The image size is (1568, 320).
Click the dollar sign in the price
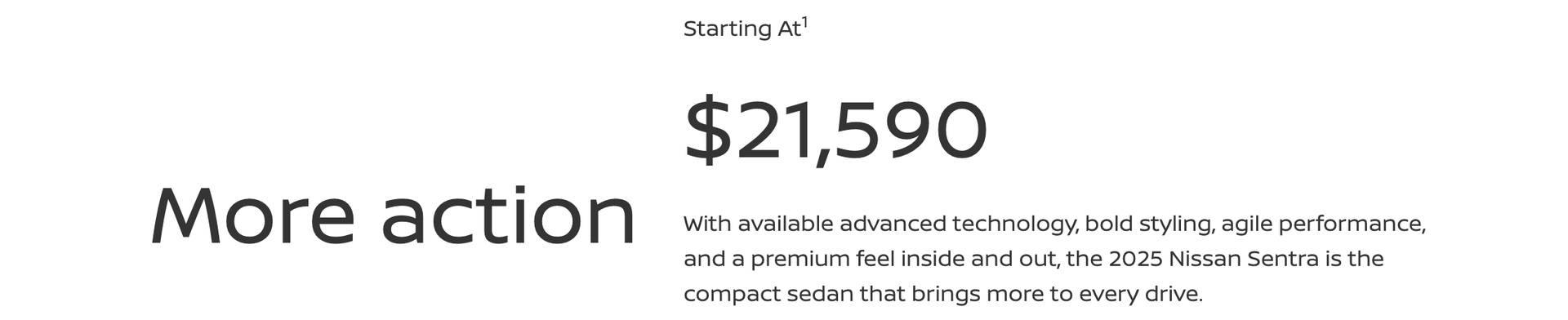coord(708,130)
